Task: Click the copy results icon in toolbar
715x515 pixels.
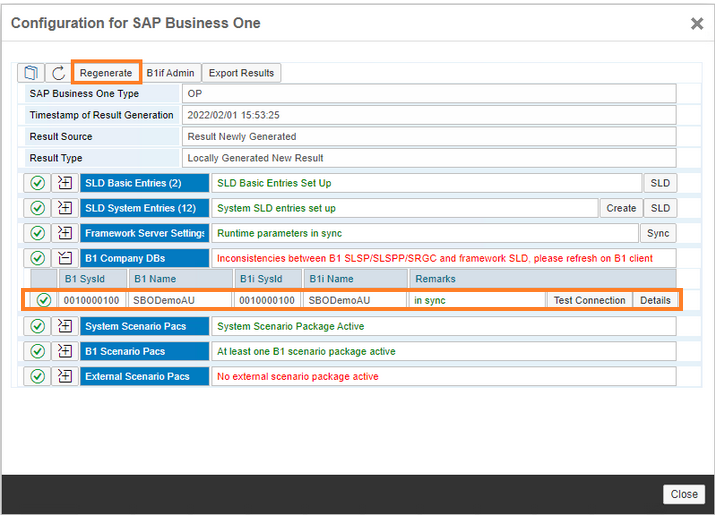Action: [31, 73]
